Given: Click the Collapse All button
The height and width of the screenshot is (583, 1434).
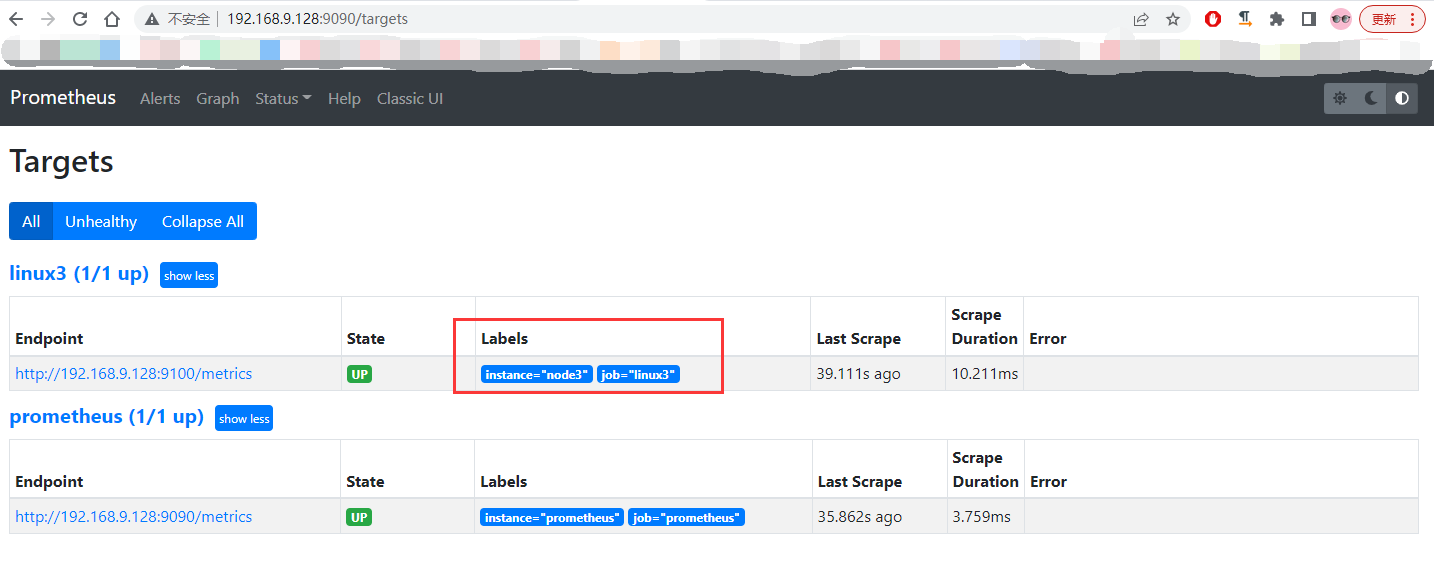Looking at the screenshot, I should pyautogui.click(x=203, y=221).
